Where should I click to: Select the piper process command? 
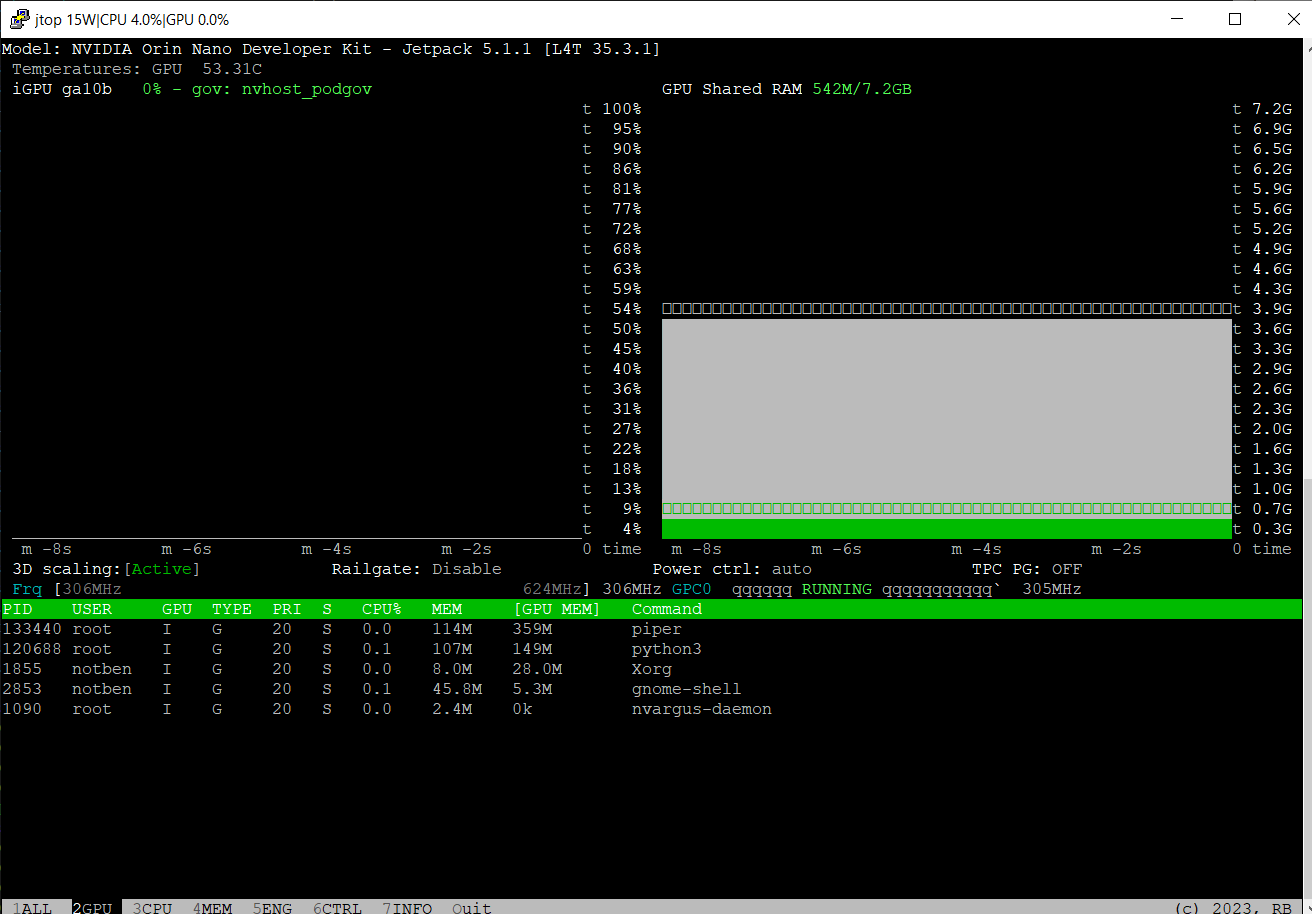pos(657,629)
